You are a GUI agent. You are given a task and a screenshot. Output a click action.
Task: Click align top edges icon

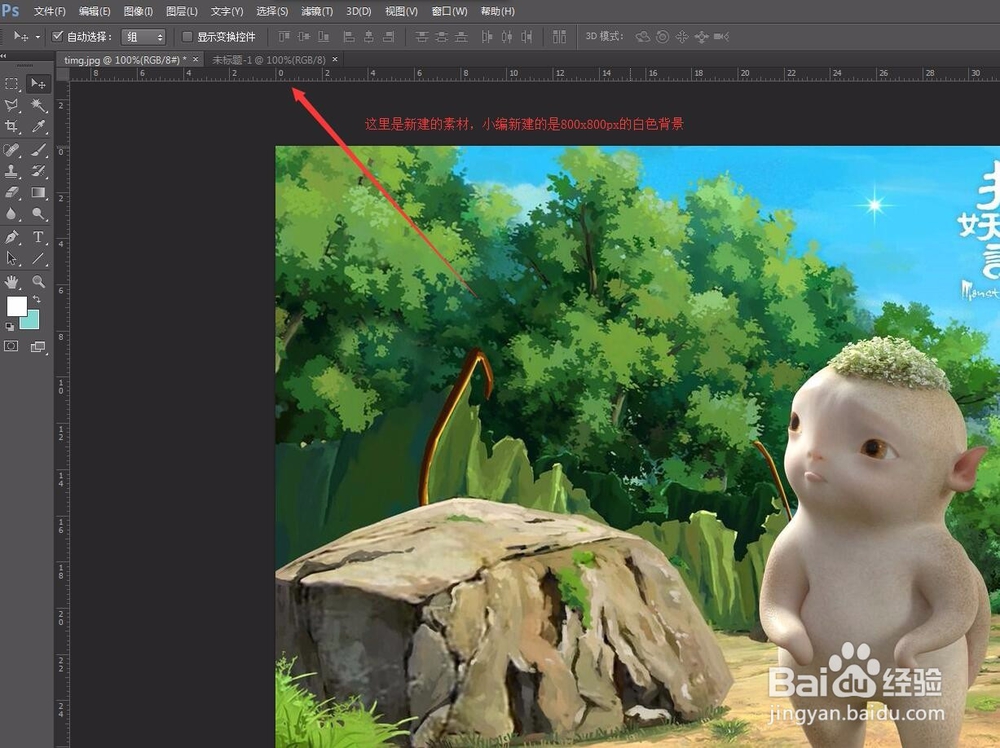284,37
